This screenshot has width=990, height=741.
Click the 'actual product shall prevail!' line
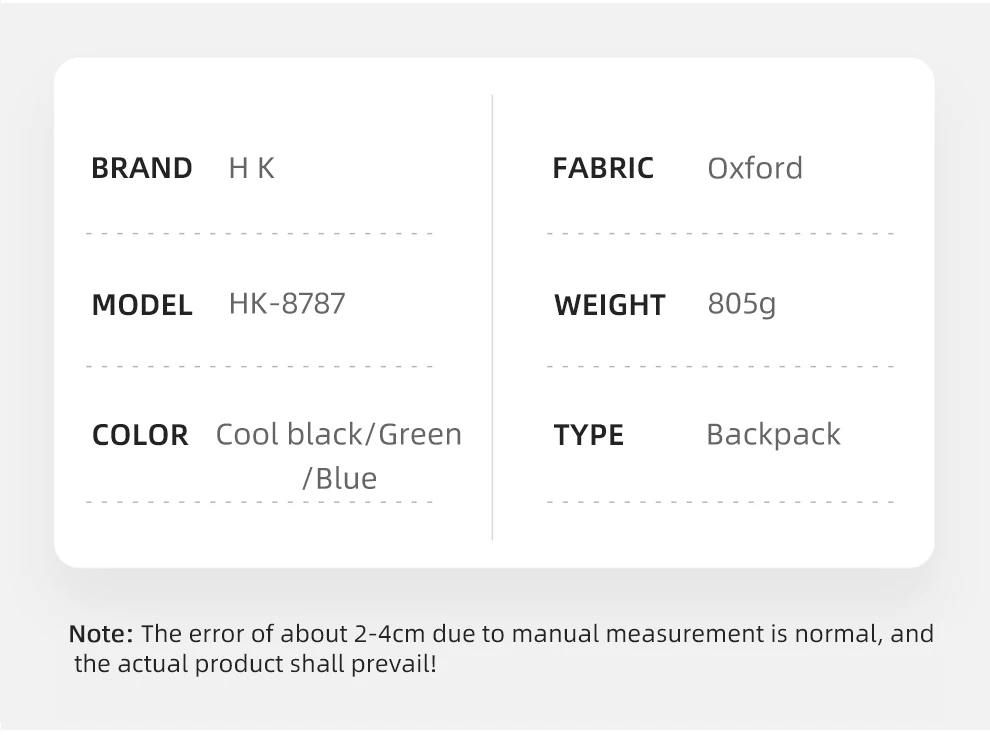(256, 663)
